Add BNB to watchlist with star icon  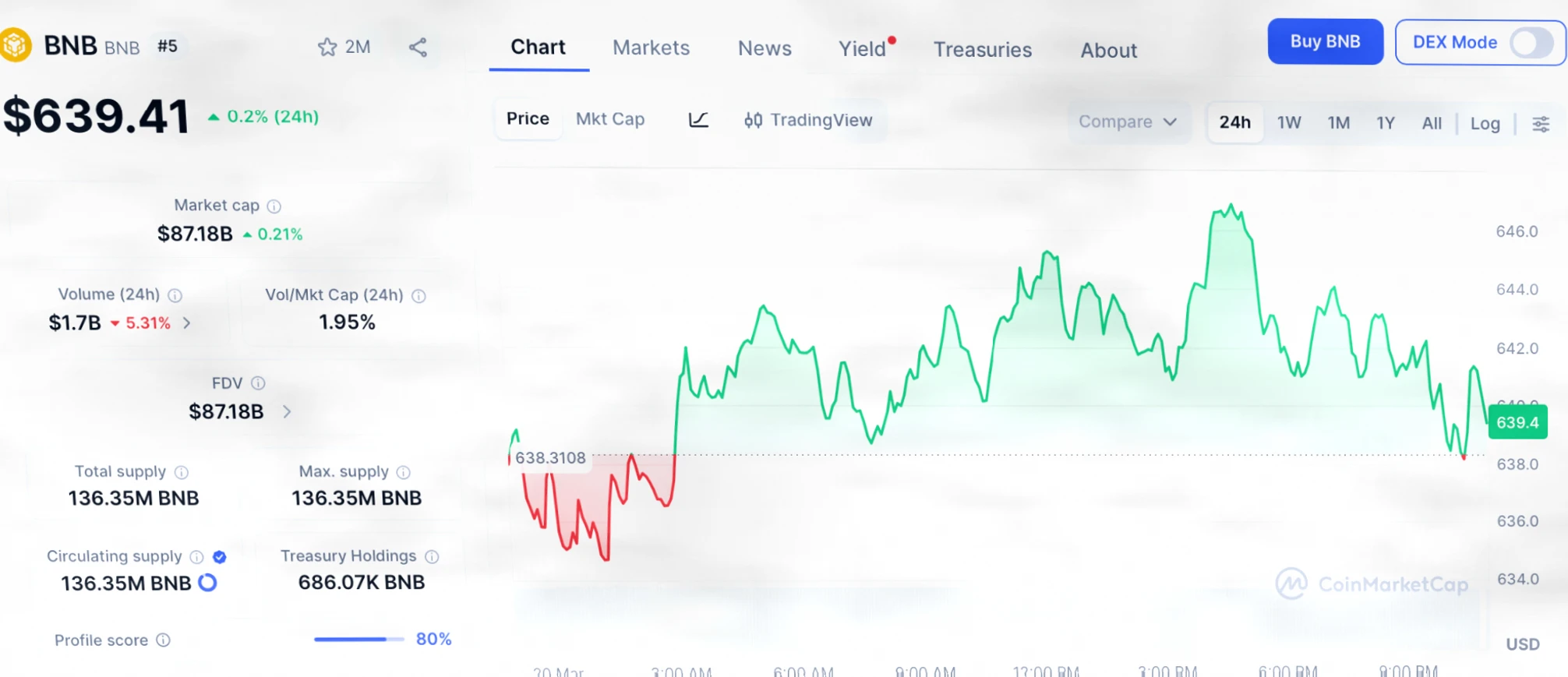point(327,47)
